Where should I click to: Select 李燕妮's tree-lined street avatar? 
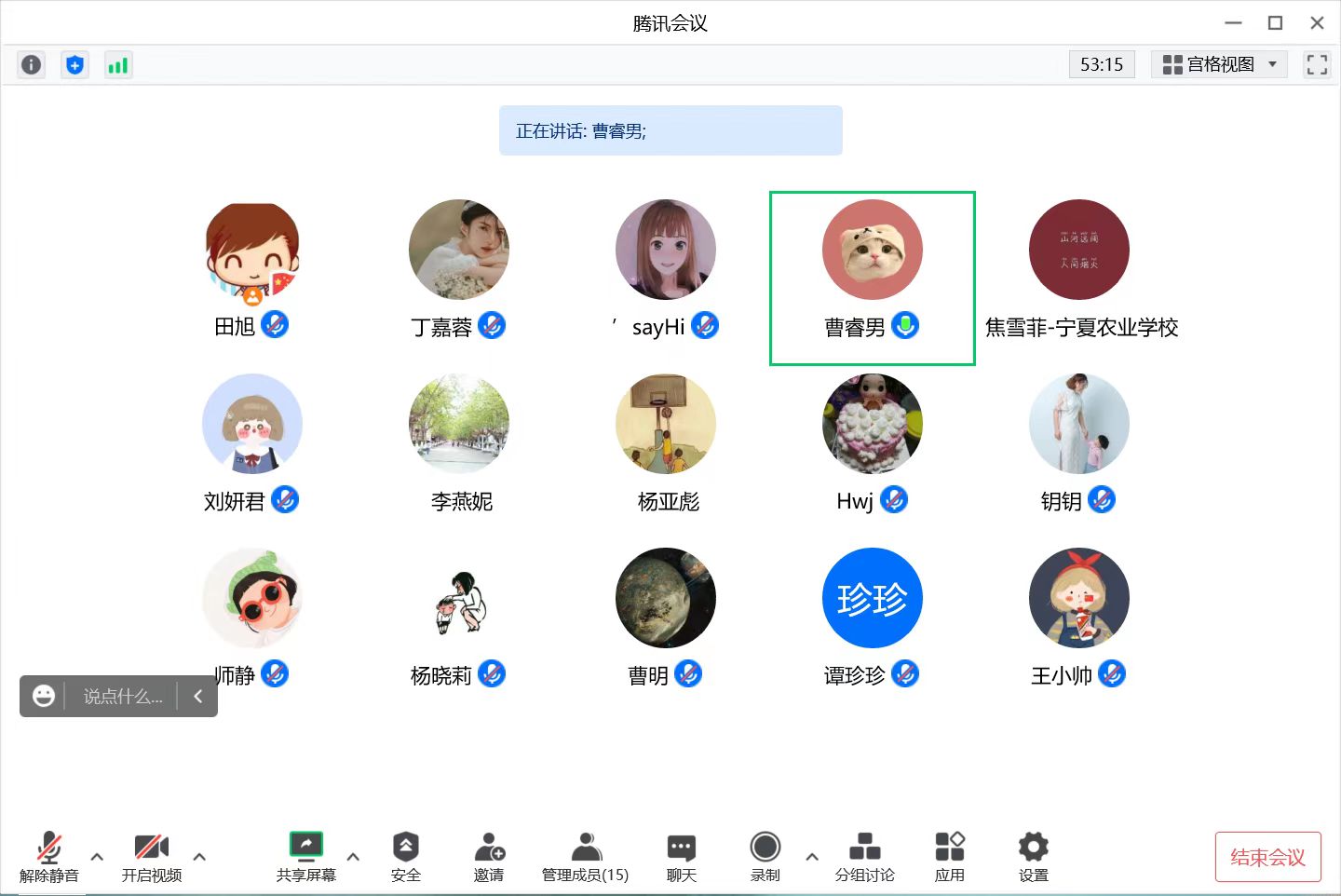click(459, 424)
